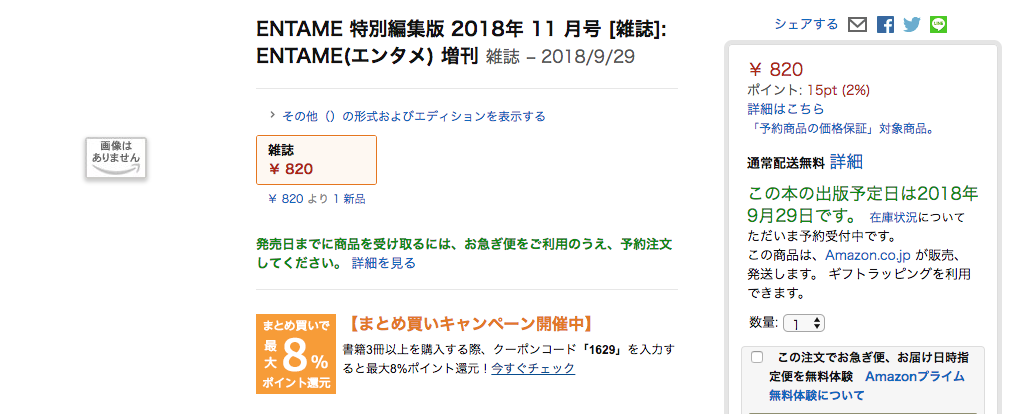
Task: Select the 雑誌 ¥820 format box
Action: 317,160
